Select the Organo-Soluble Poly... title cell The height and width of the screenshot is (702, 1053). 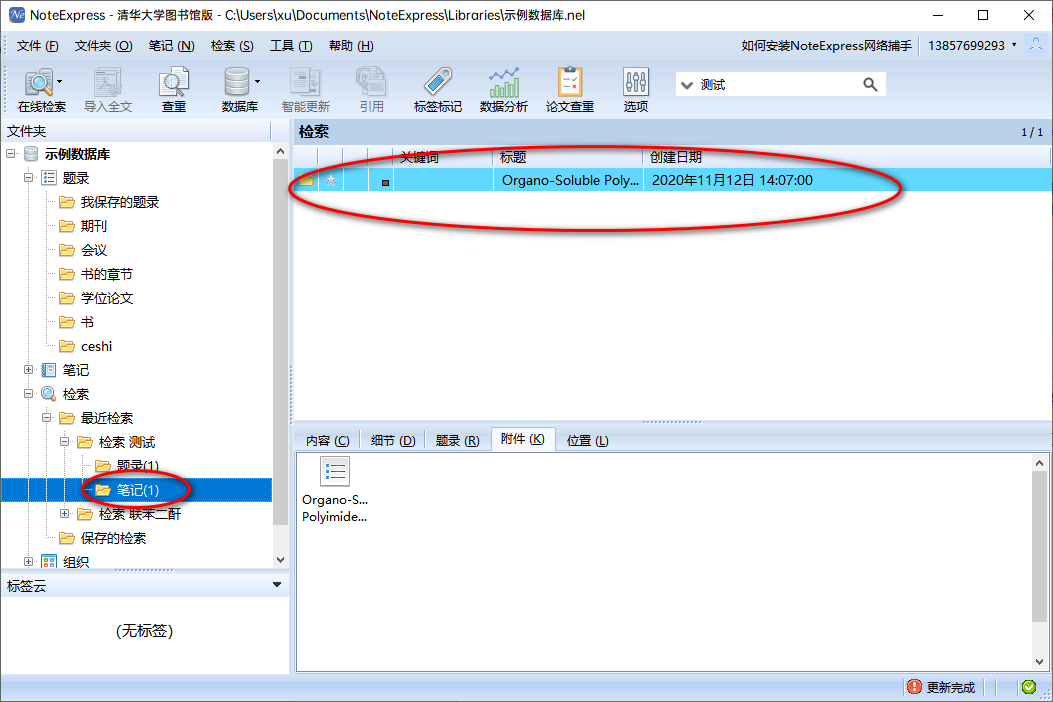tap(569, 180)
